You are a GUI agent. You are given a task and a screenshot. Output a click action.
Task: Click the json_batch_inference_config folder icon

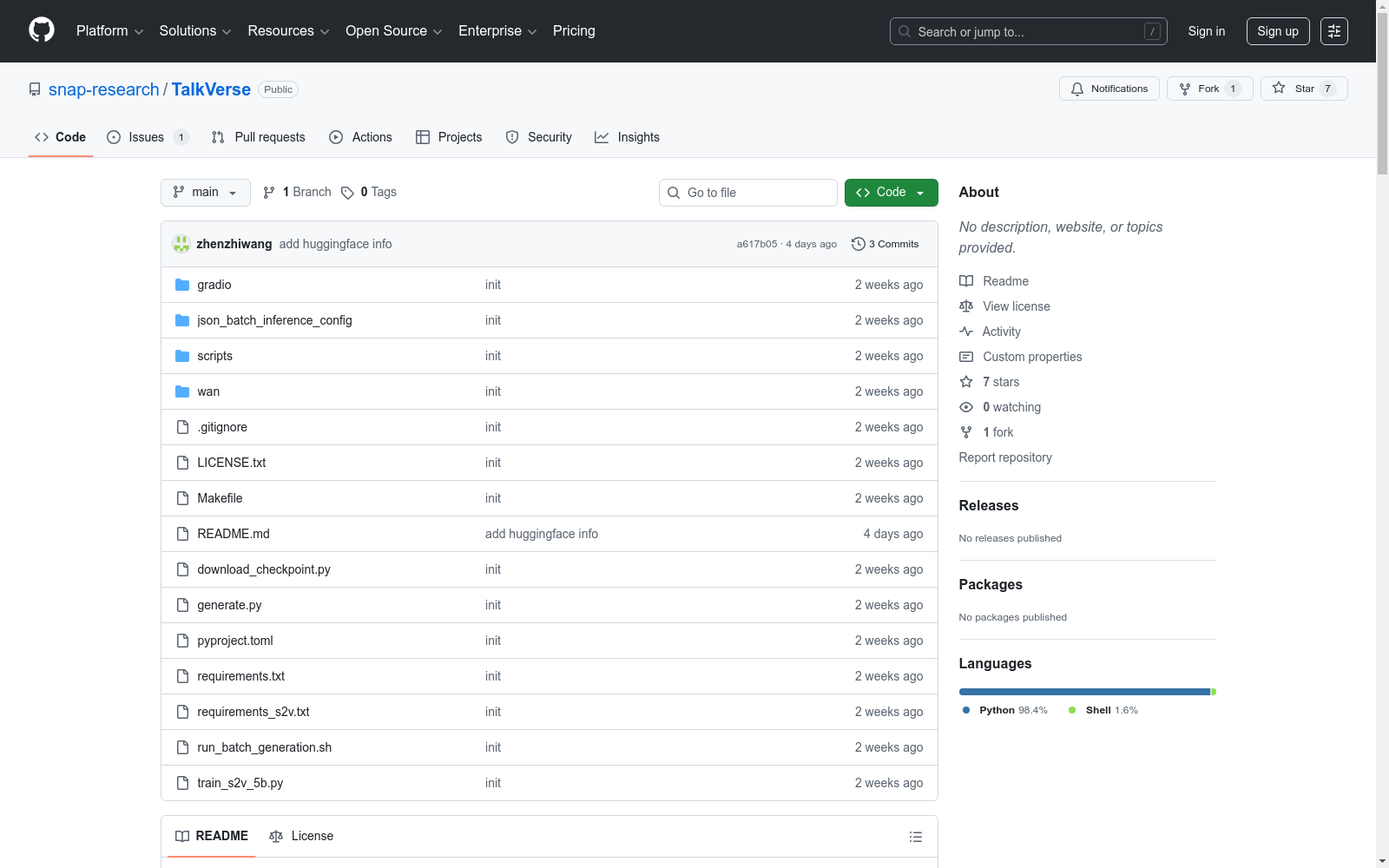182,320
